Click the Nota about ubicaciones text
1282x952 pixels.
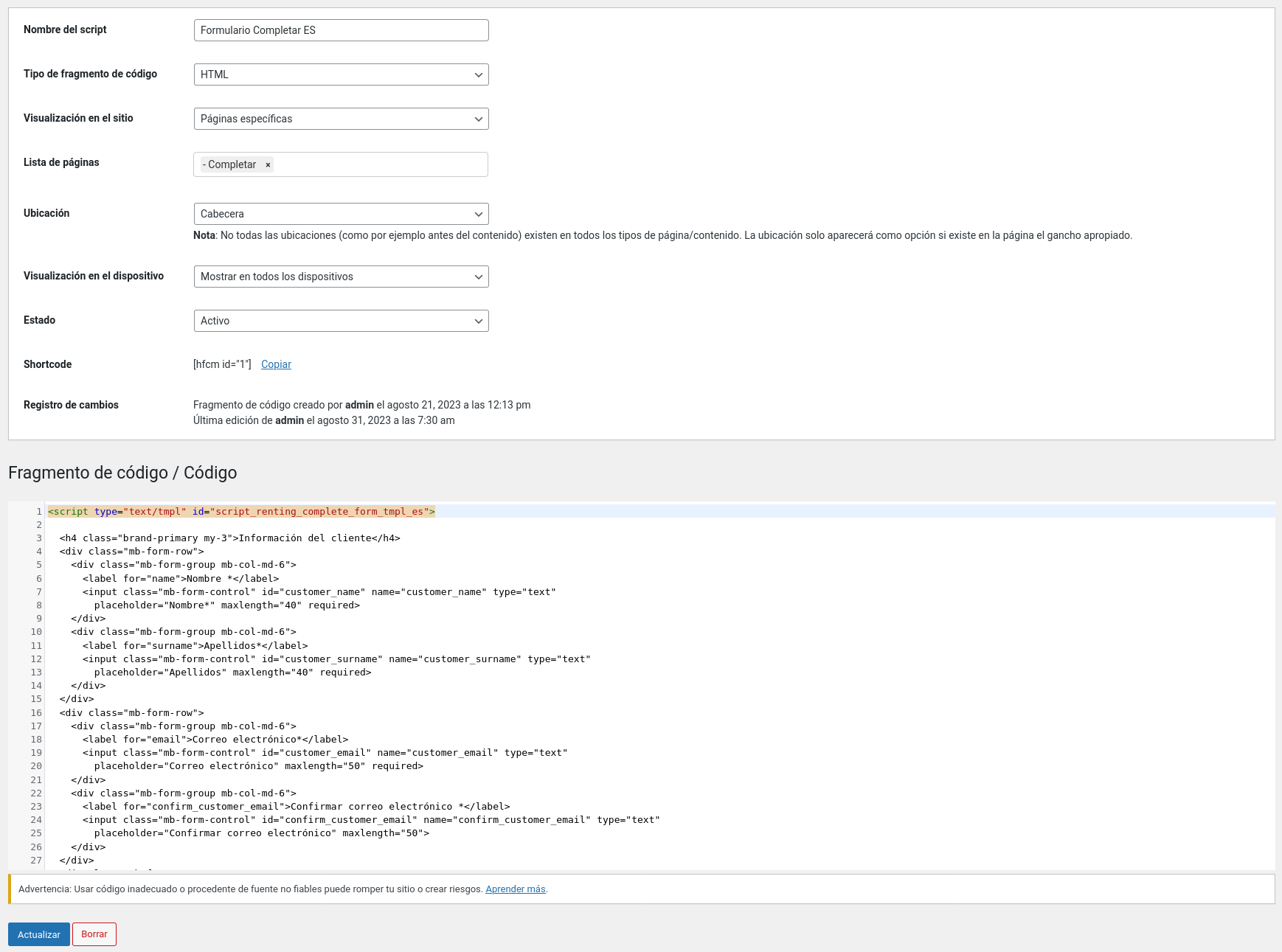click(x=662, y=235)
